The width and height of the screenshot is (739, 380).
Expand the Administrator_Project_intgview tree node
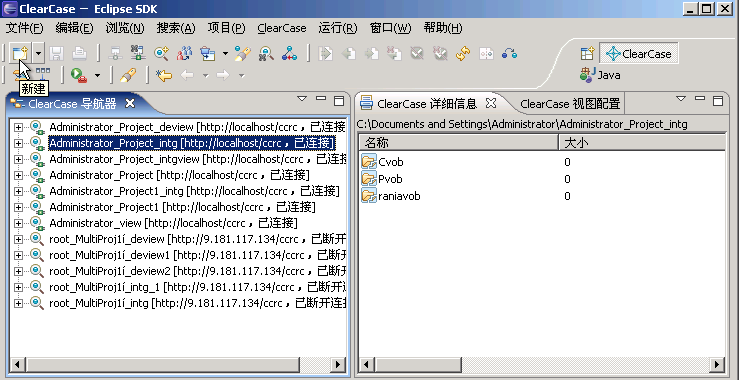(x=18, y=159)
